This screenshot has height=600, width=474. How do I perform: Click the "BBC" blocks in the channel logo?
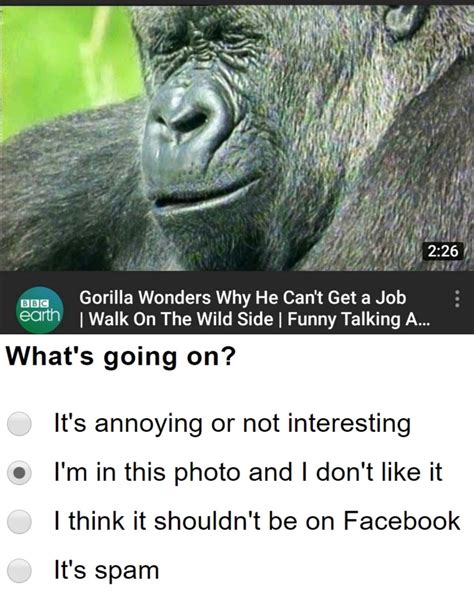34,304
